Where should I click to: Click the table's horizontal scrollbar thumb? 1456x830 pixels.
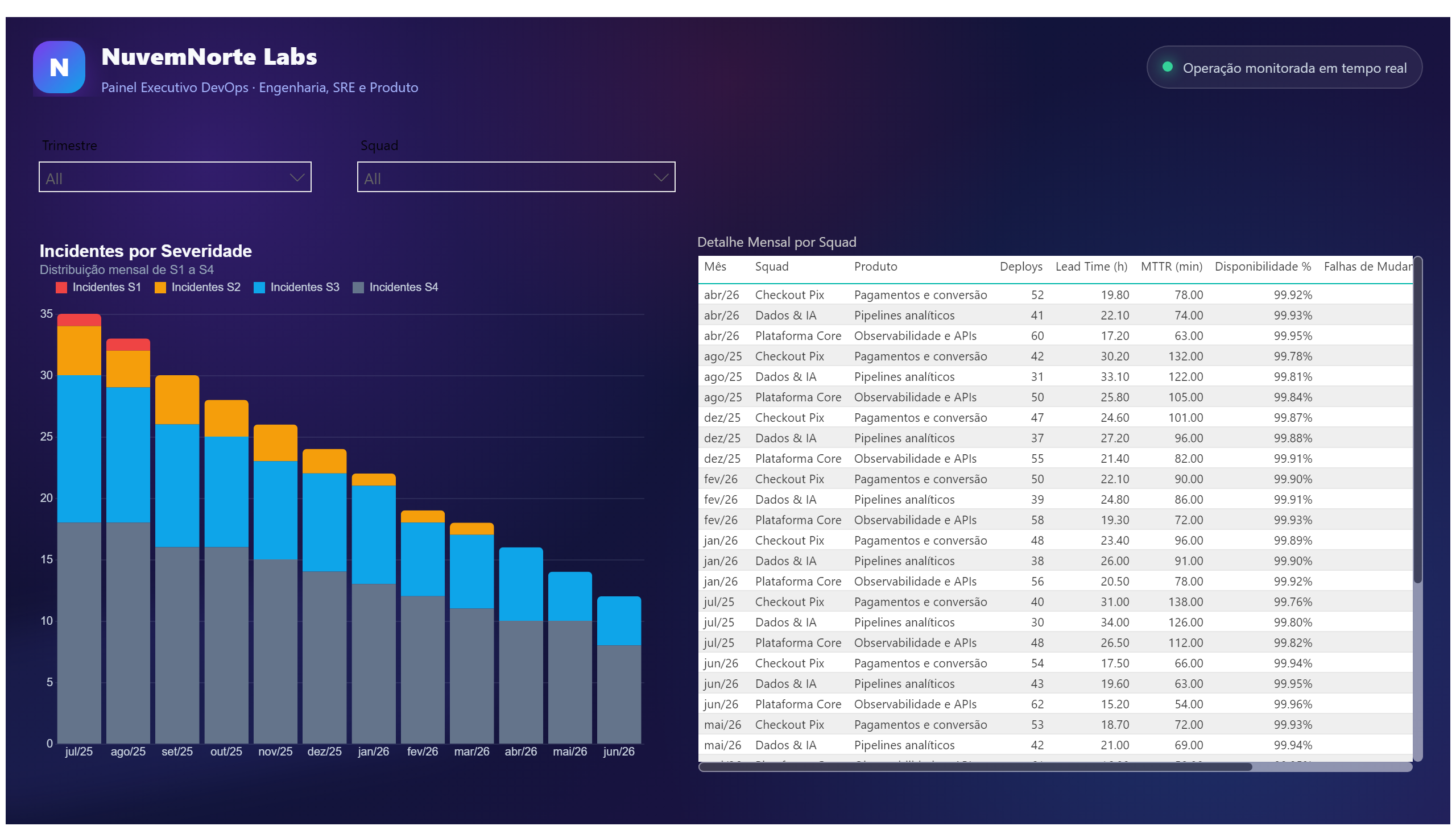point(975,767)
